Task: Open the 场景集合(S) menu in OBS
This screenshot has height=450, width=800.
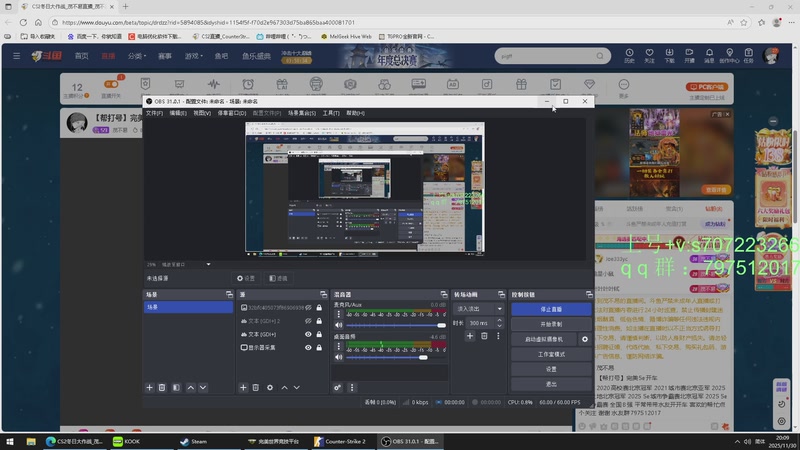Action: pos(302,113)
